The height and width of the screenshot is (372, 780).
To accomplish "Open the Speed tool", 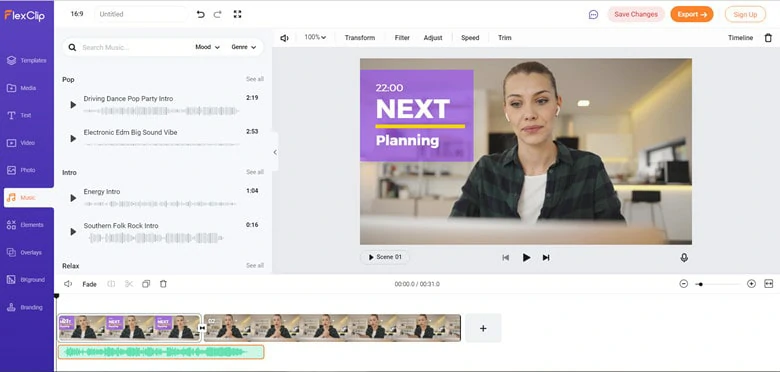I will click(x=470, y=38).
